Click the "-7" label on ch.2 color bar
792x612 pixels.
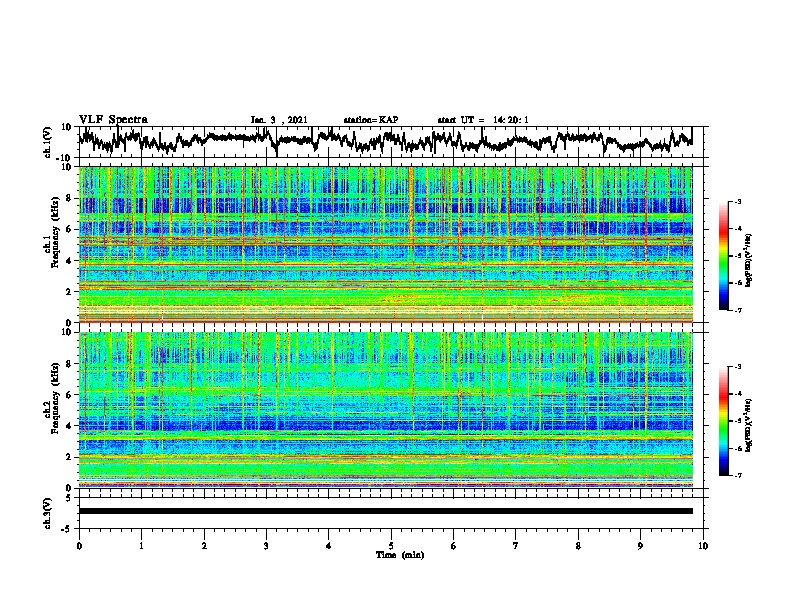tap(738, 476)
